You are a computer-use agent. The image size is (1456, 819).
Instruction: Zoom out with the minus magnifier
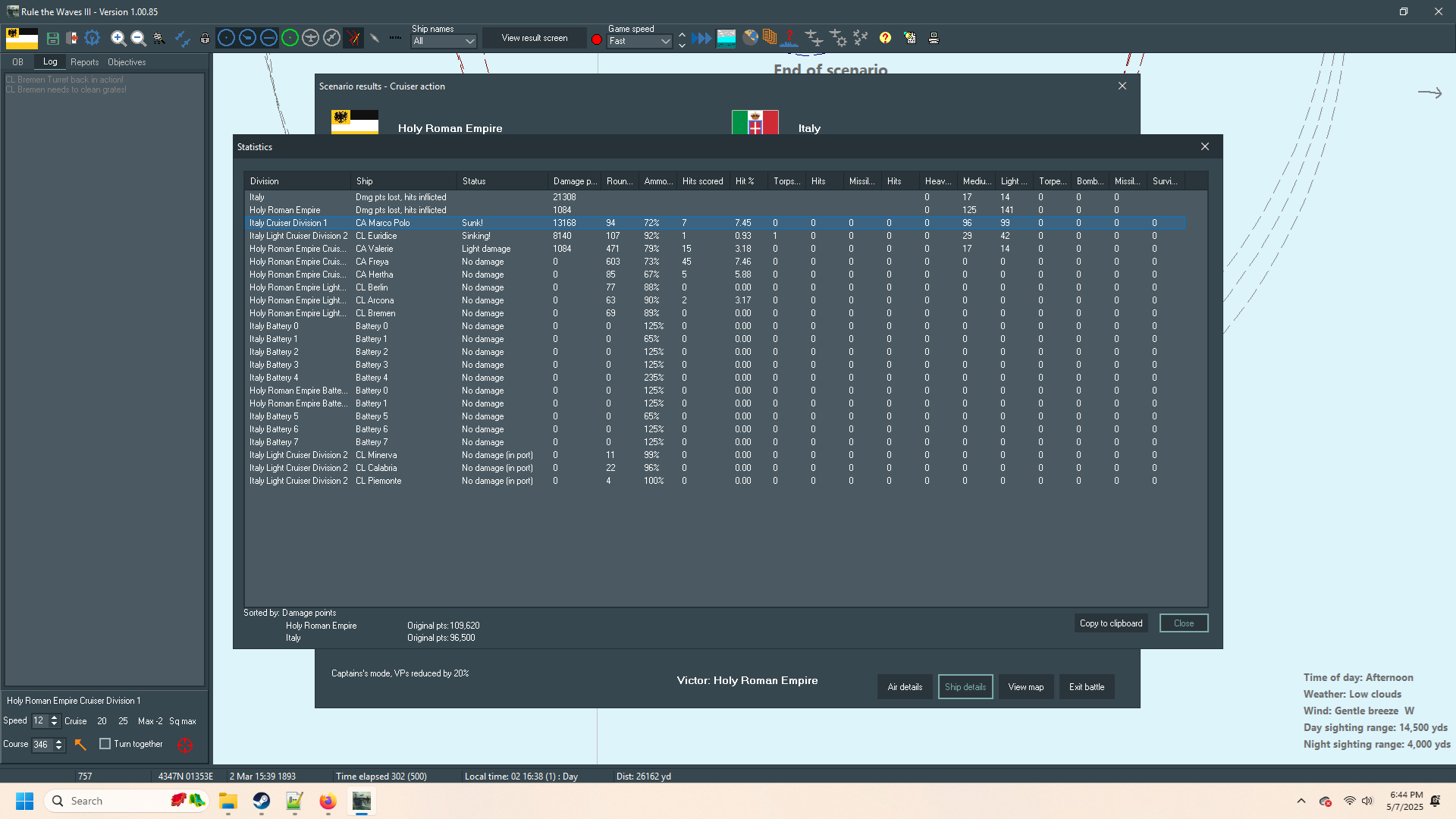[x=138, y=38]
